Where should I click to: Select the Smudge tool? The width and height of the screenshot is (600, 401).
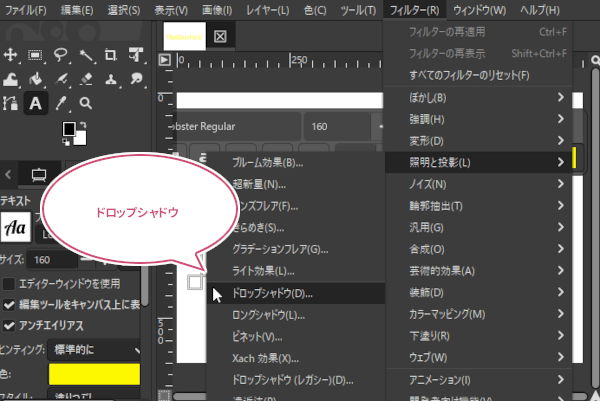click(x=136, y=79)
